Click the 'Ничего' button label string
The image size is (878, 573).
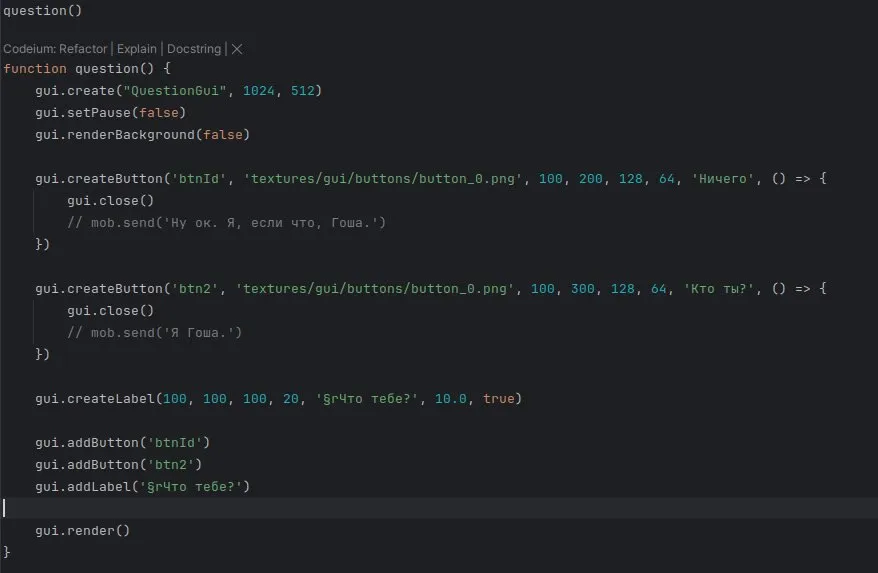(723, 179)
